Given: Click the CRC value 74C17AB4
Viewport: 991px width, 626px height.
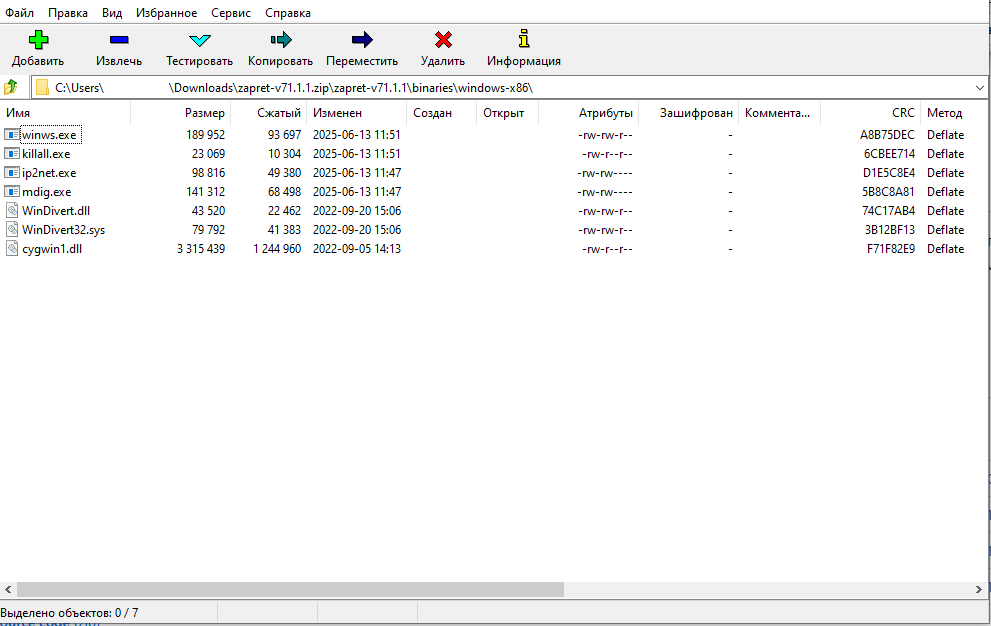Looking at the screenshot, I should (x=889, y=211).
